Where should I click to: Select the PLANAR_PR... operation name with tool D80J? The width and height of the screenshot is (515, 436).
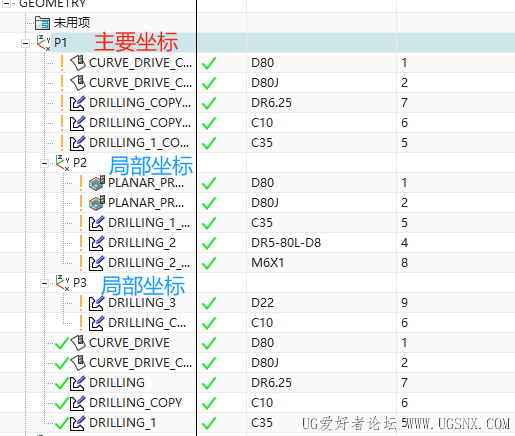point(146,203)
